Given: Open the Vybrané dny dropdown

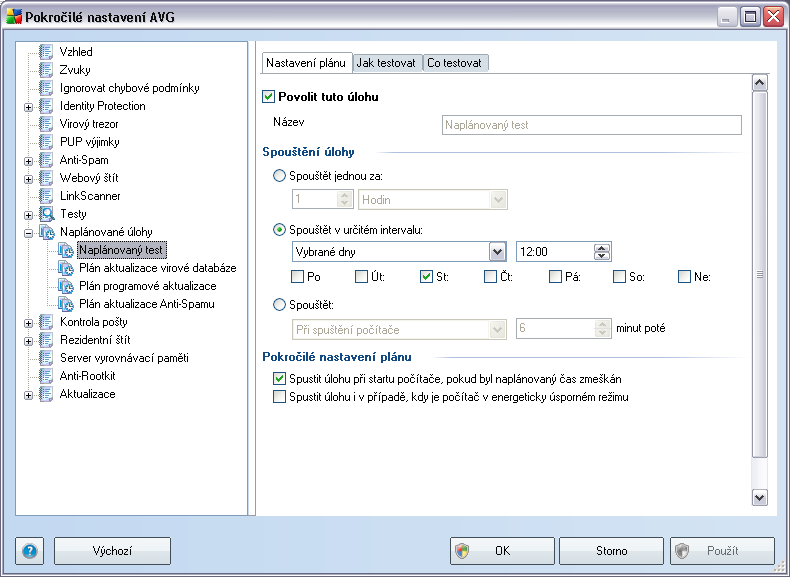Looking at the screenshot, I should pyautogui.click(x=497, y=251).
